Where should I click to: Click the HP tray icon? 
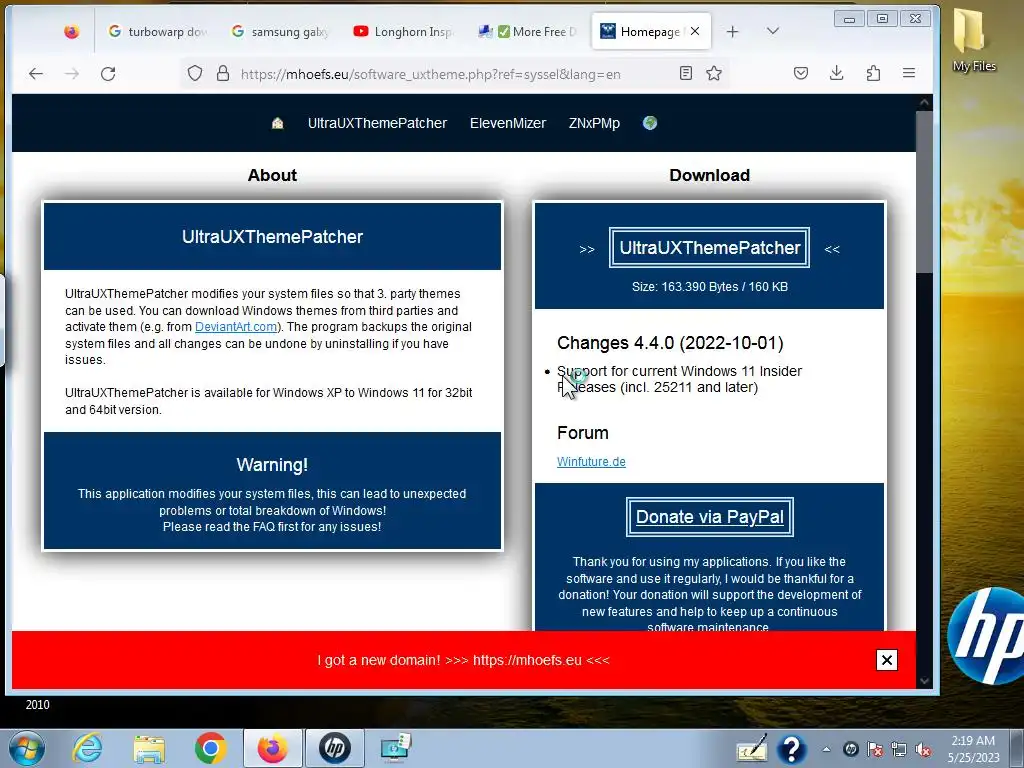pos(850,749)
